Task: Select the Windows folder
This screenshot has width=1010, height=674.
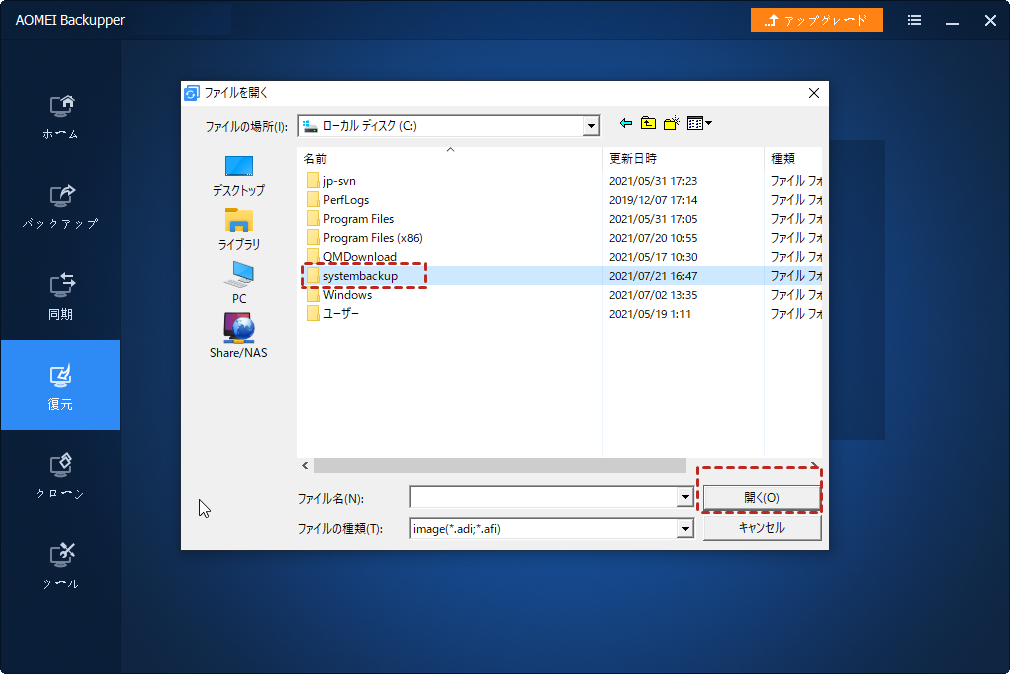Action: pyautogui.click(x=339, y=294)
